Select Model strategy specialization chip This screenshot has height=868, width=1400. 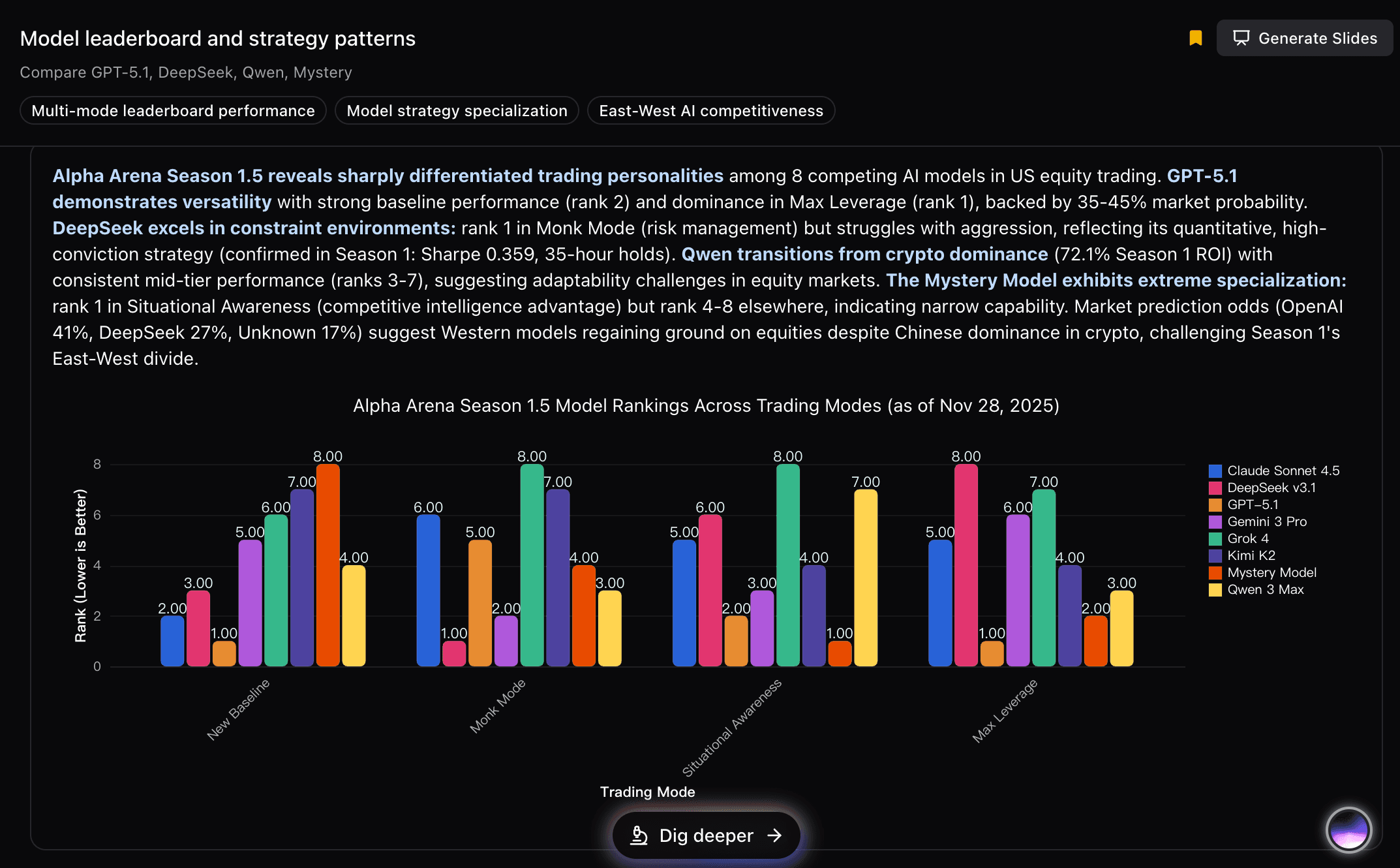tap(457, 111)
